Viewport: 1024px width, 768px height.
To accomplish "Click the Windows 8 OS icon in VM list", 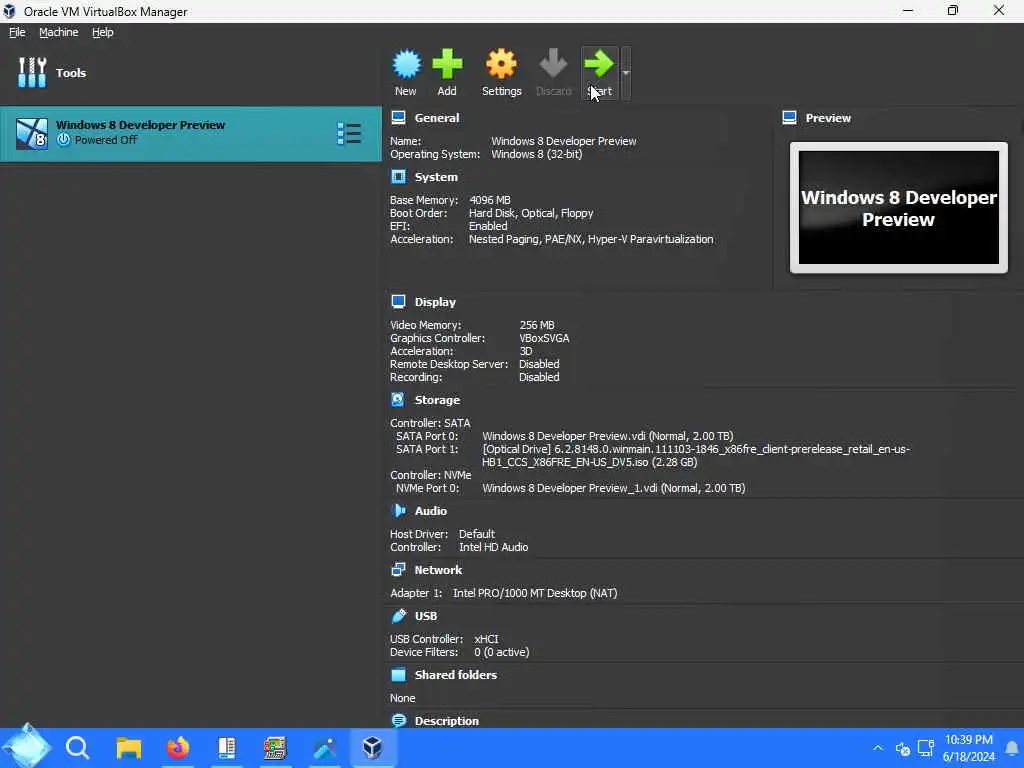I will point(31,134).
